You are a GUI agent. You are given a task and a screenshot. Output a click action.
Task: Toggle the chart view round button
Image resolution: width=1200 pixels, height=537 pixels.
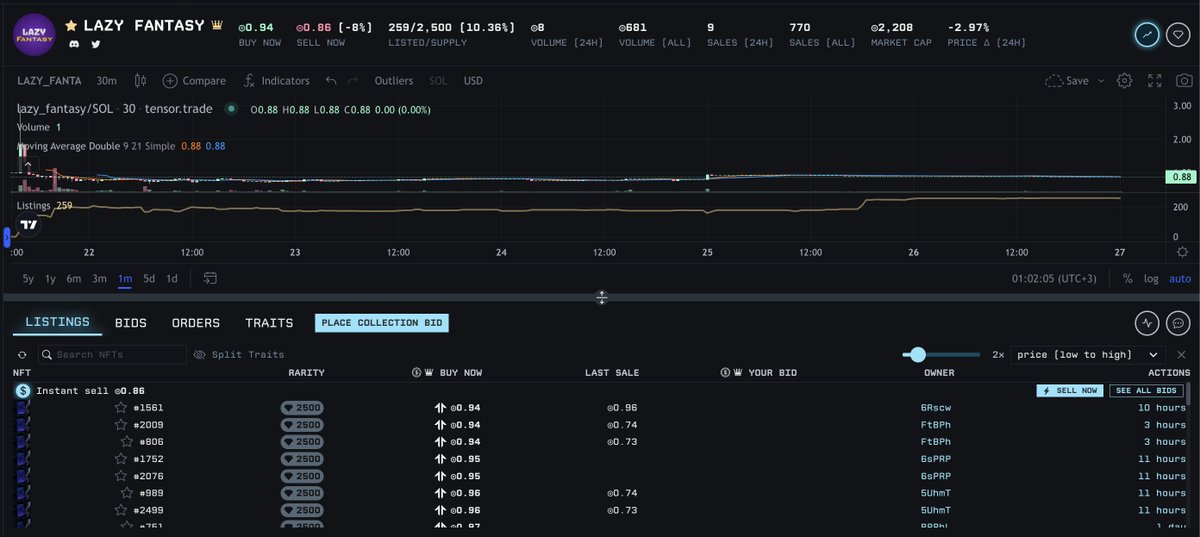[x=1147, y=35]
